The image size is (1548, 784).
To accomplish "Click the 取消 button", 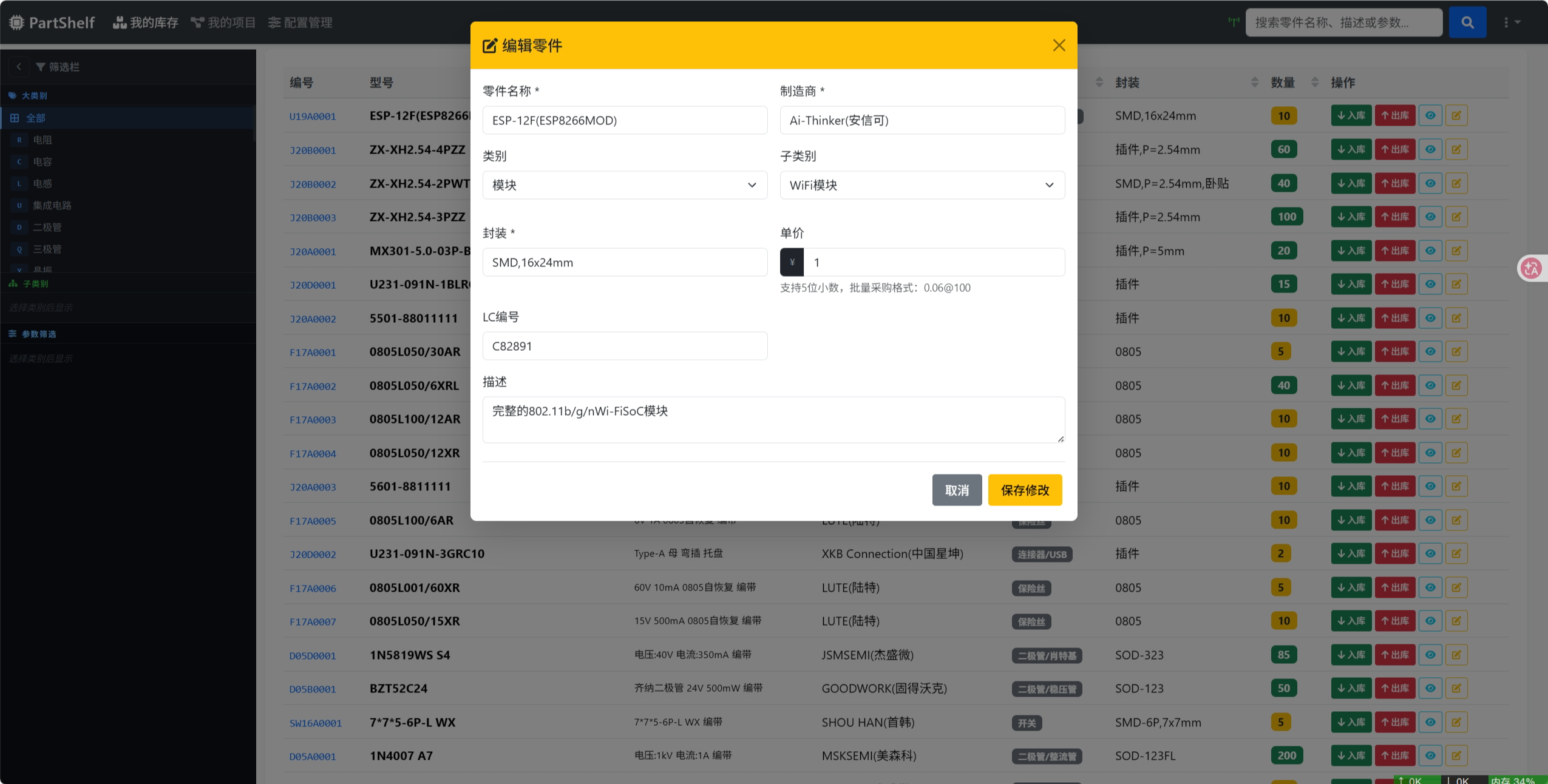I will coord(957,490).
